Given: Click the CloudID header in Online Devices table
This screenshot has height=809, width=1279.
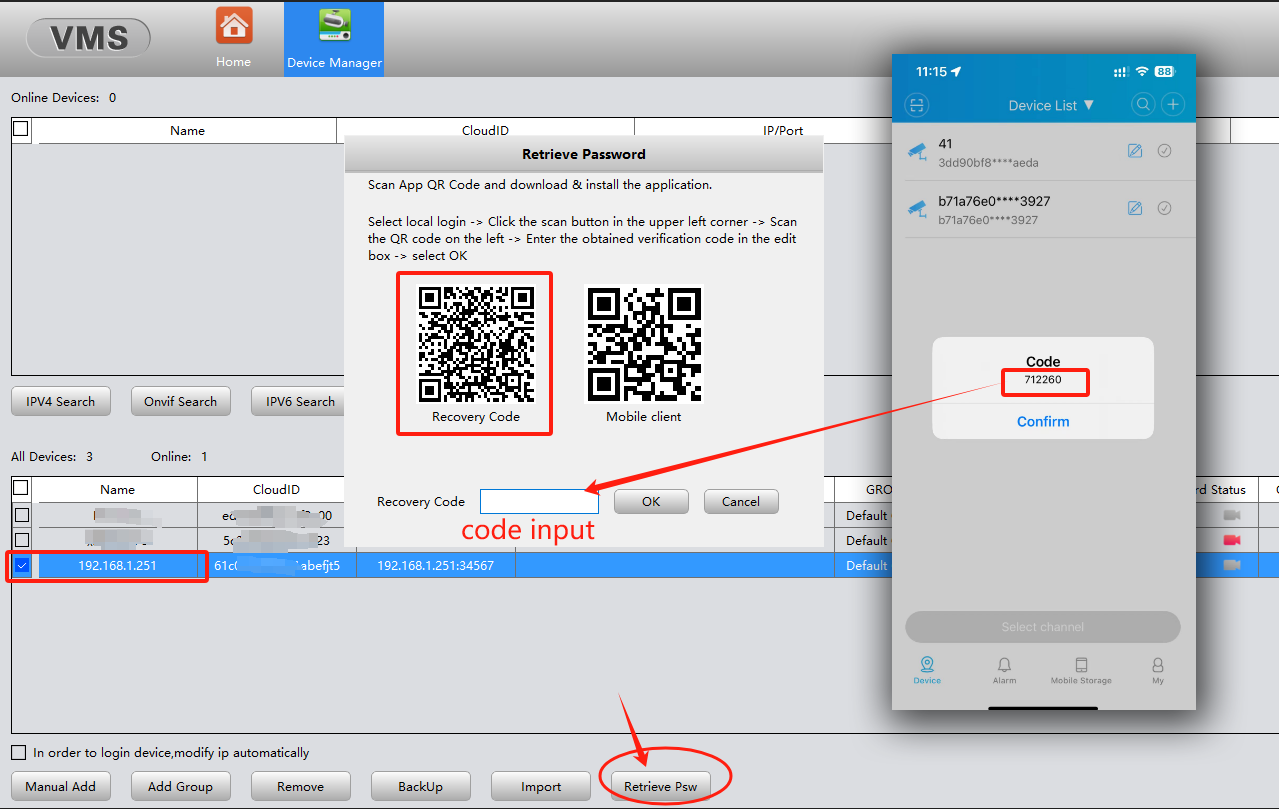Looking at the screenshot, I should (485, 130).
